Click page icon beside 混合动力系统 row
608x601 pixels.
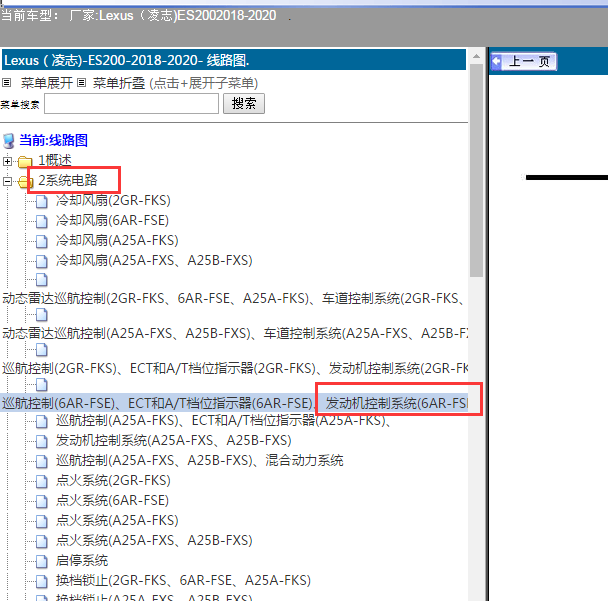pyautogui.click(x=41, y=461)
